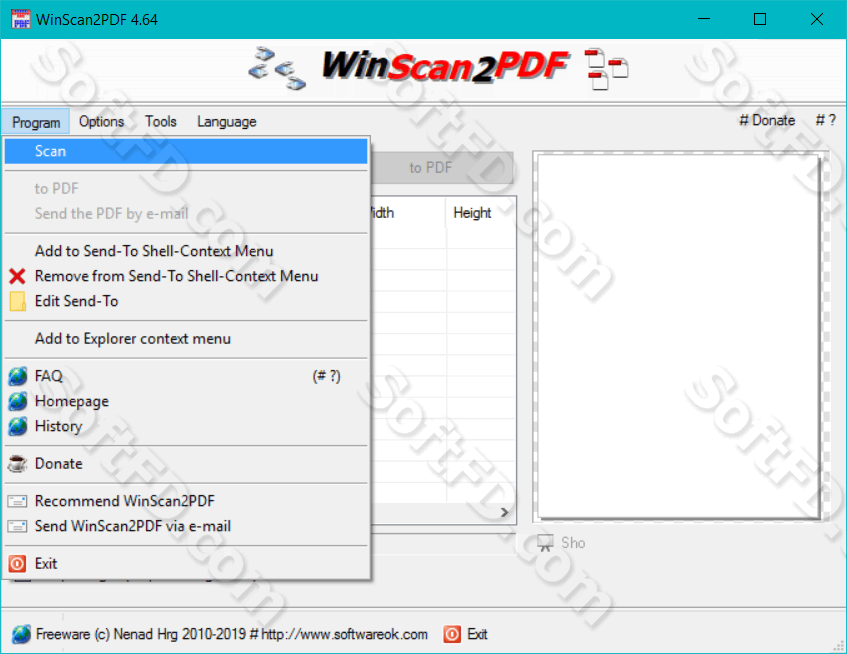This screenshot has height=654, width=847.
Task: Click the WinScan2PDF banner logo
Action: click(x=445, y=66)
